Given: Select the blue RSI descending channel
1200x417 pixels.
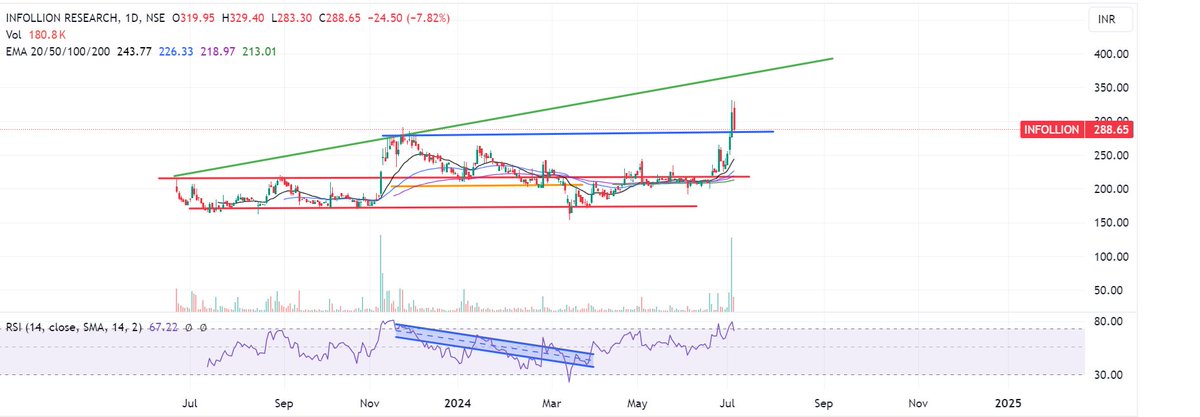Looking at the screenshot, I should click(495, 346).
